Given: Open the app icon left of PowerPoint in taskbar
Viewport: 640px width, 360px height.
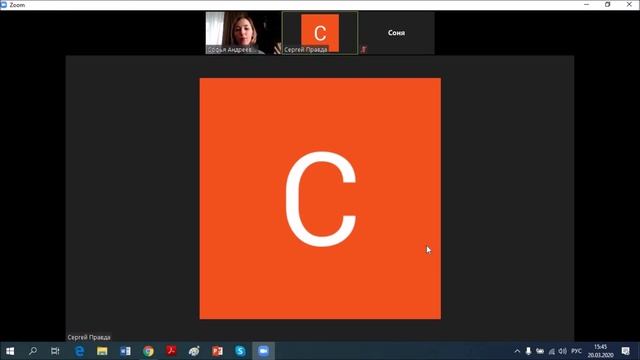Looking at the screenshot, I should (x=194, y=351).
